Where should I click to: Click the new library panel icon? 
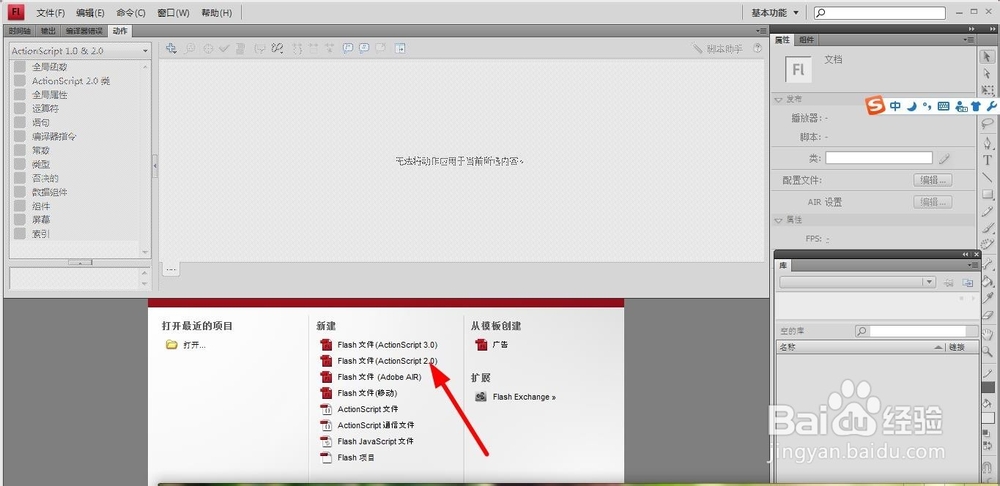(x=968, y=282)
